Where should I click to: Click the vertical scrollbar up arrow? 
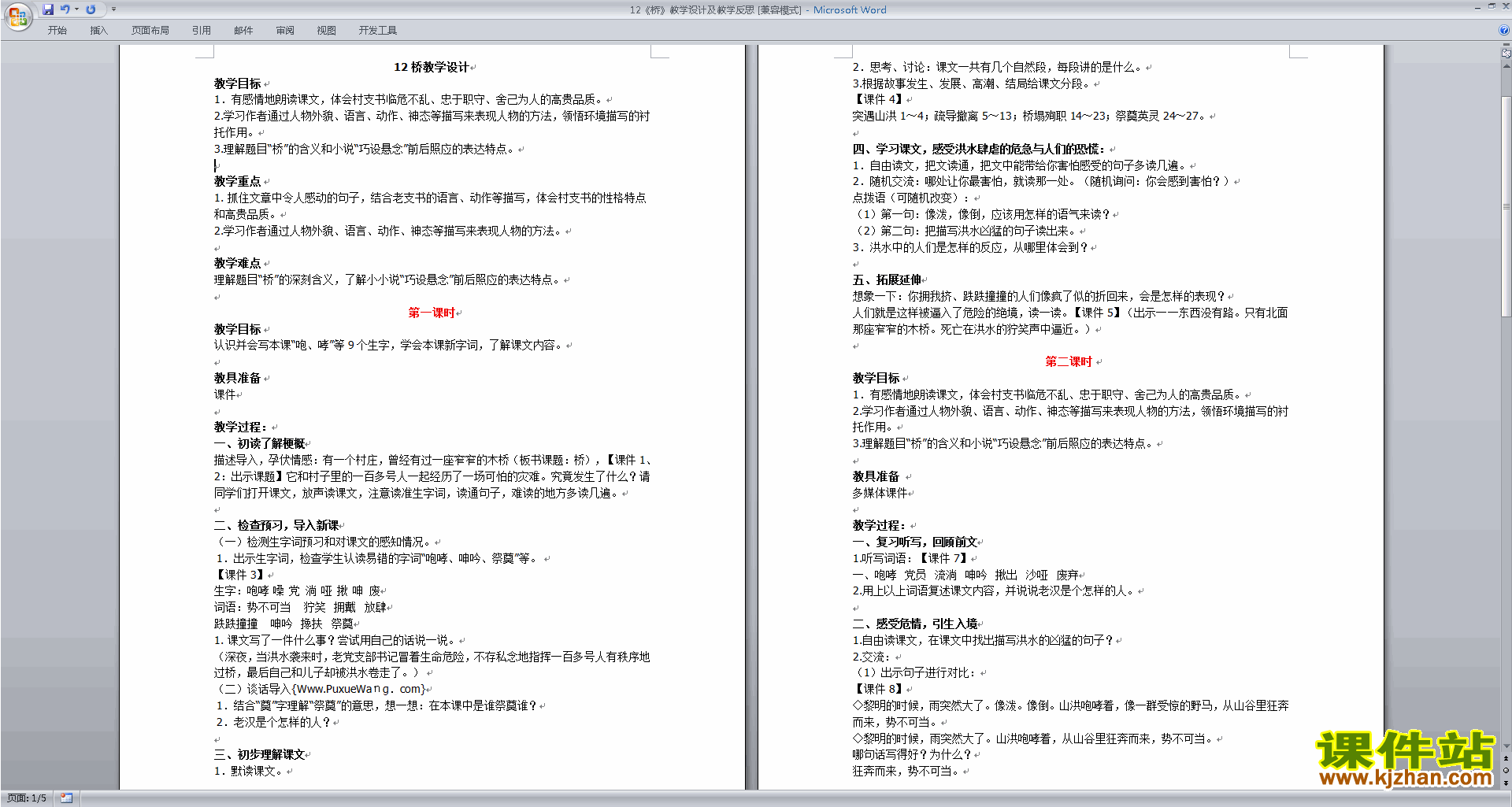click(x=1506, y=65)
